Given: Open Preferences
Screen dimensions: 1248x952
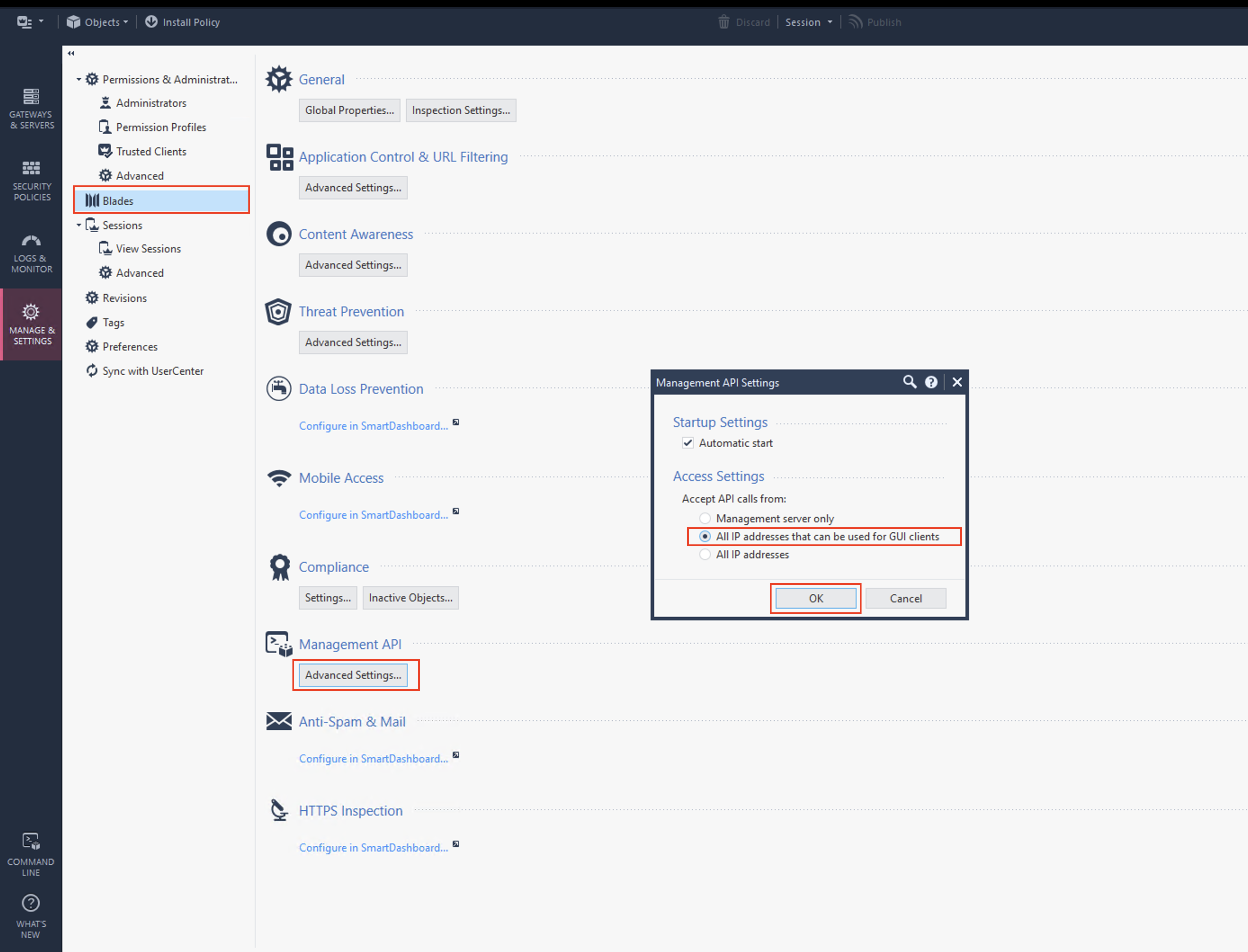Looking at the screenshot, I should tap(130, 347).
